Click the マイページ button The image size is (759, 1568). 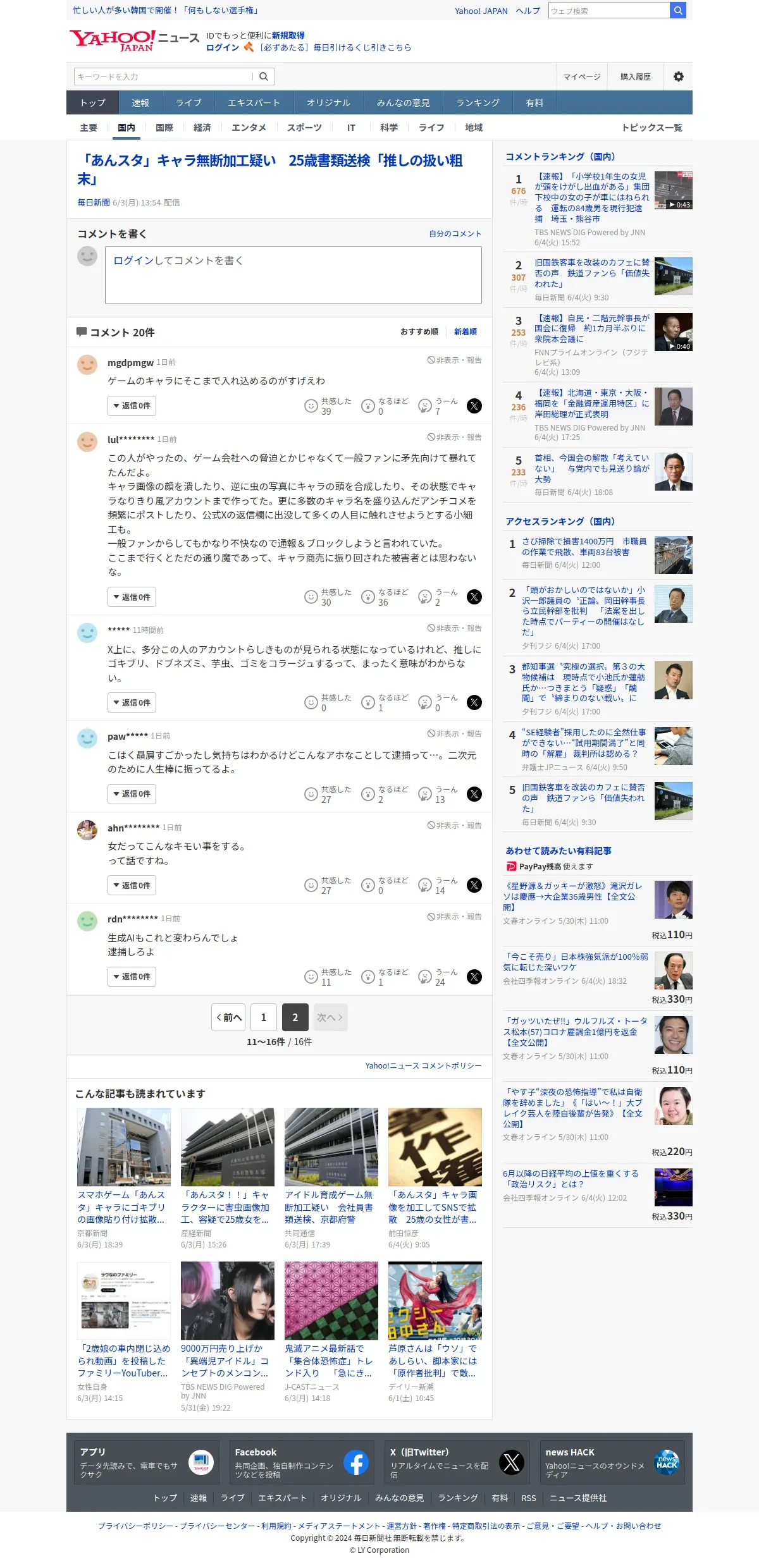pyautogui.click(x=582, y=77)
